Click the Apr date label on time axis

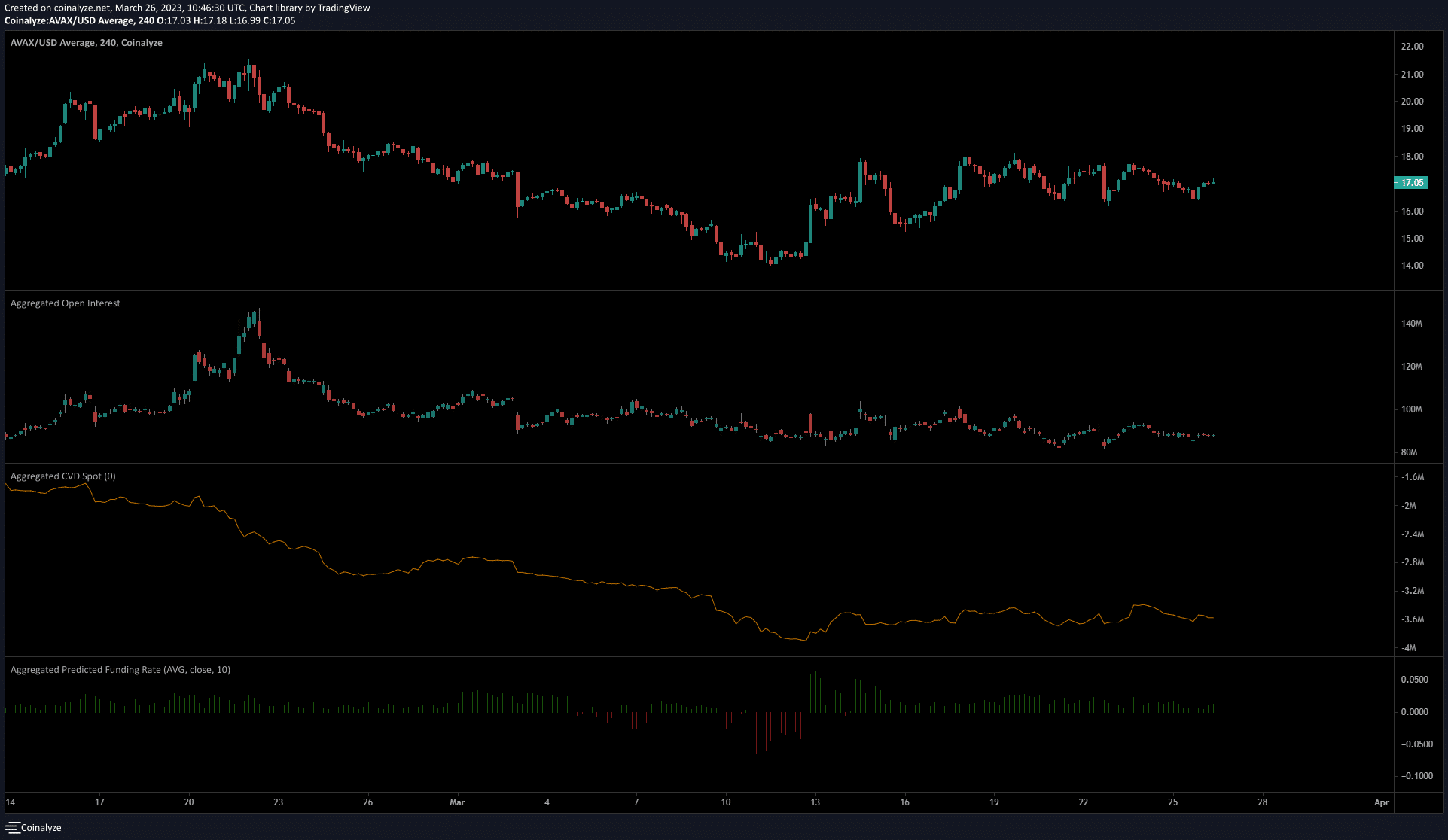click(x=1382, y=802)
